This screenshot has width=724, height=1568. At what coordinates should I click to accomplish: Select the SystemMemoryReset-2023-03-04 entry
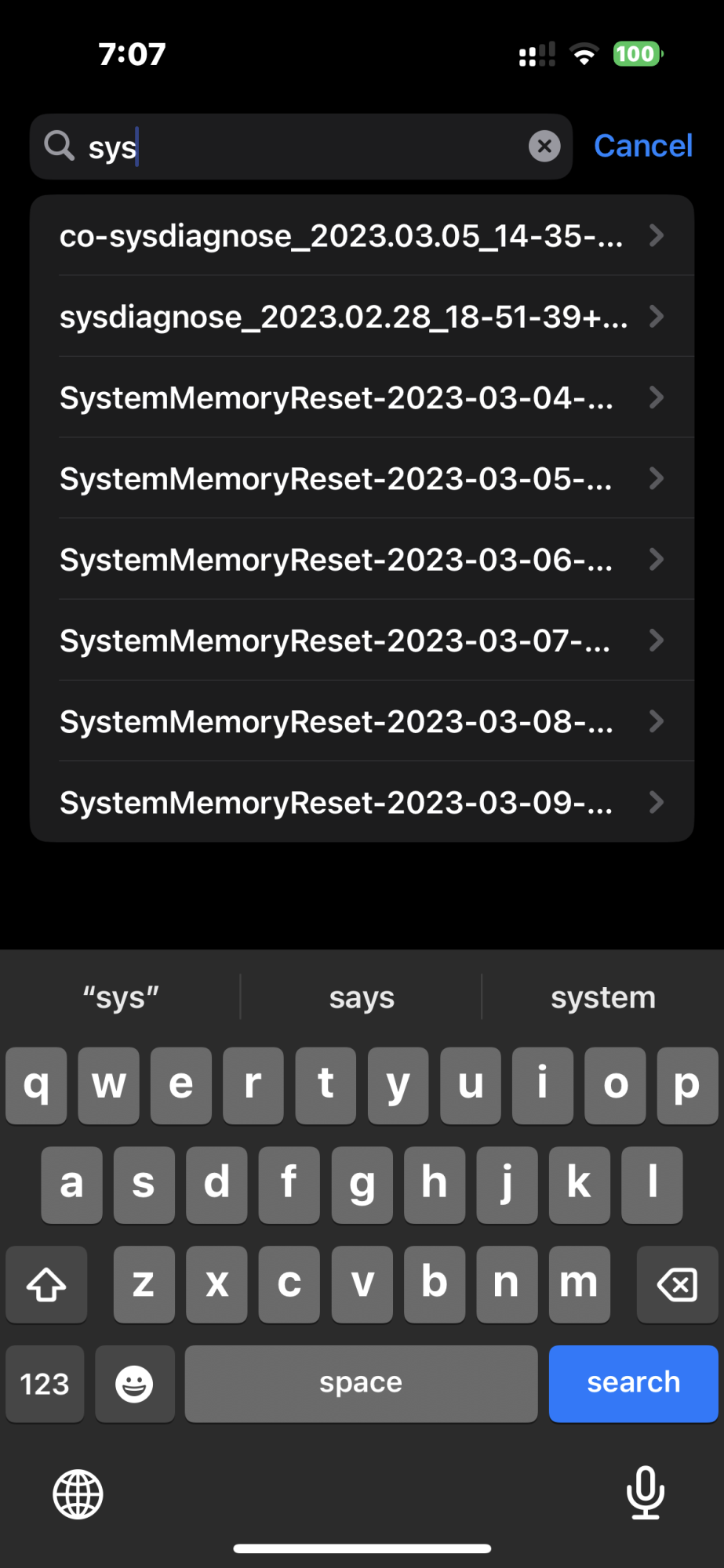(x=337, y=398)
